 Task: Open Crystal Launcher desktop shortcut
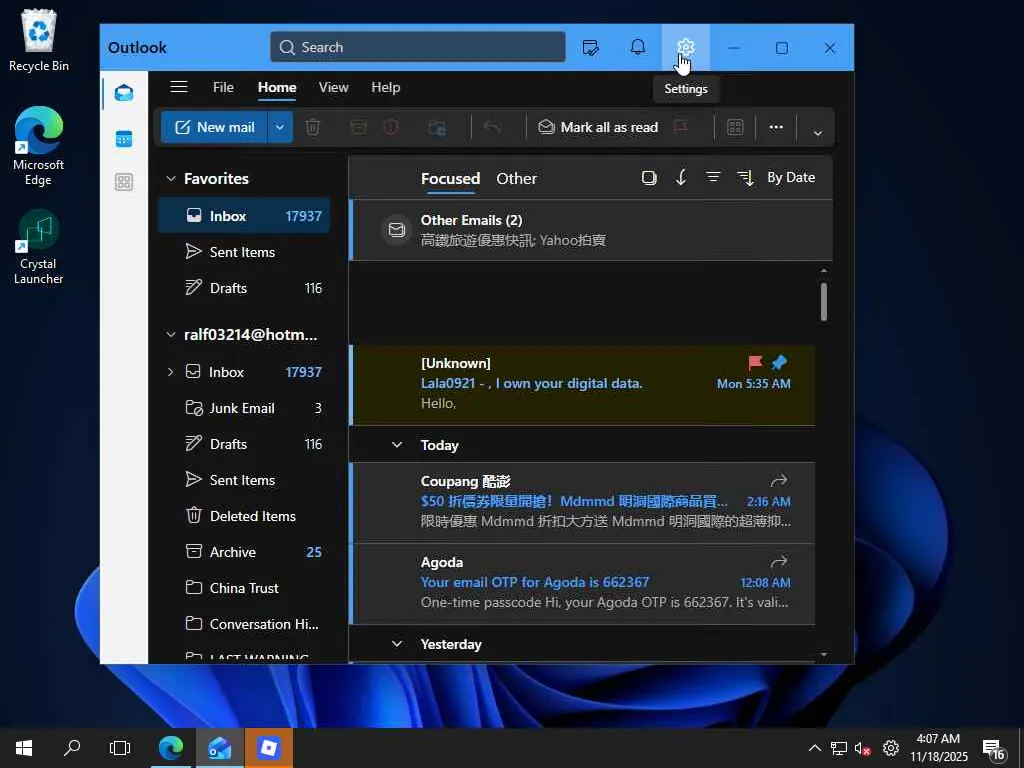pos(39,247)
